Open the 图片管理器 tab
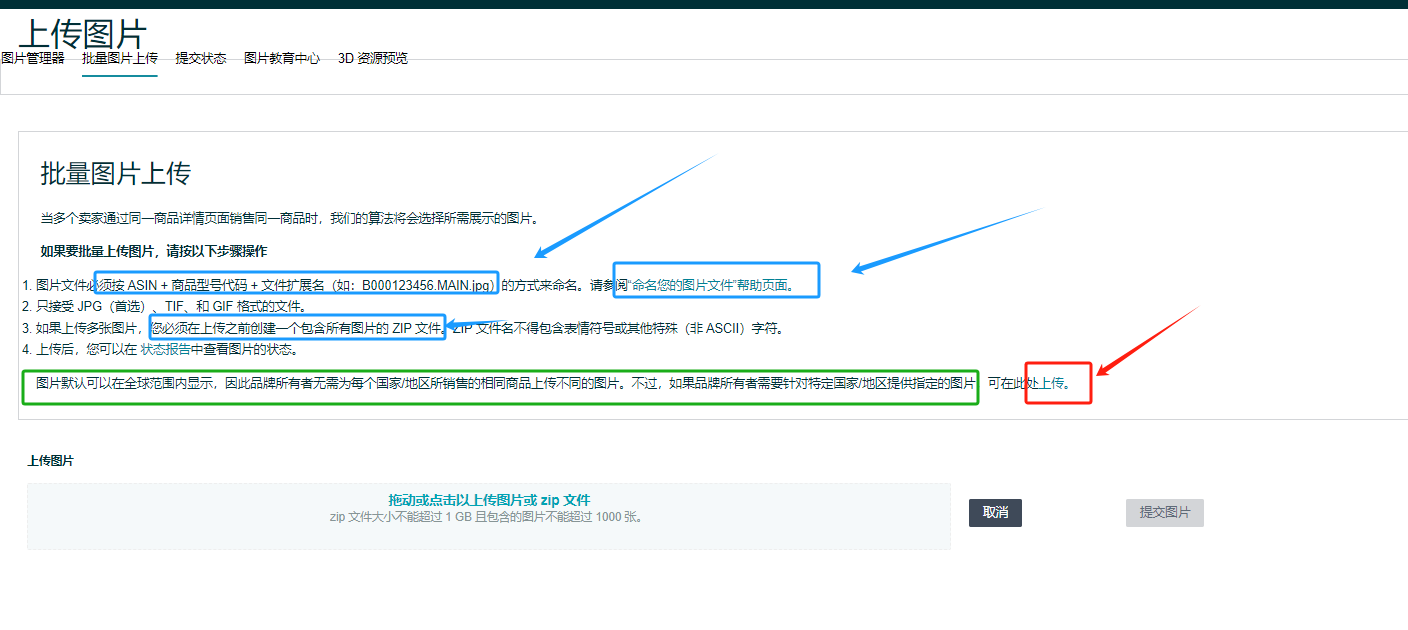The width and height of the screenshot is (1408, 630). click(33, 58)
